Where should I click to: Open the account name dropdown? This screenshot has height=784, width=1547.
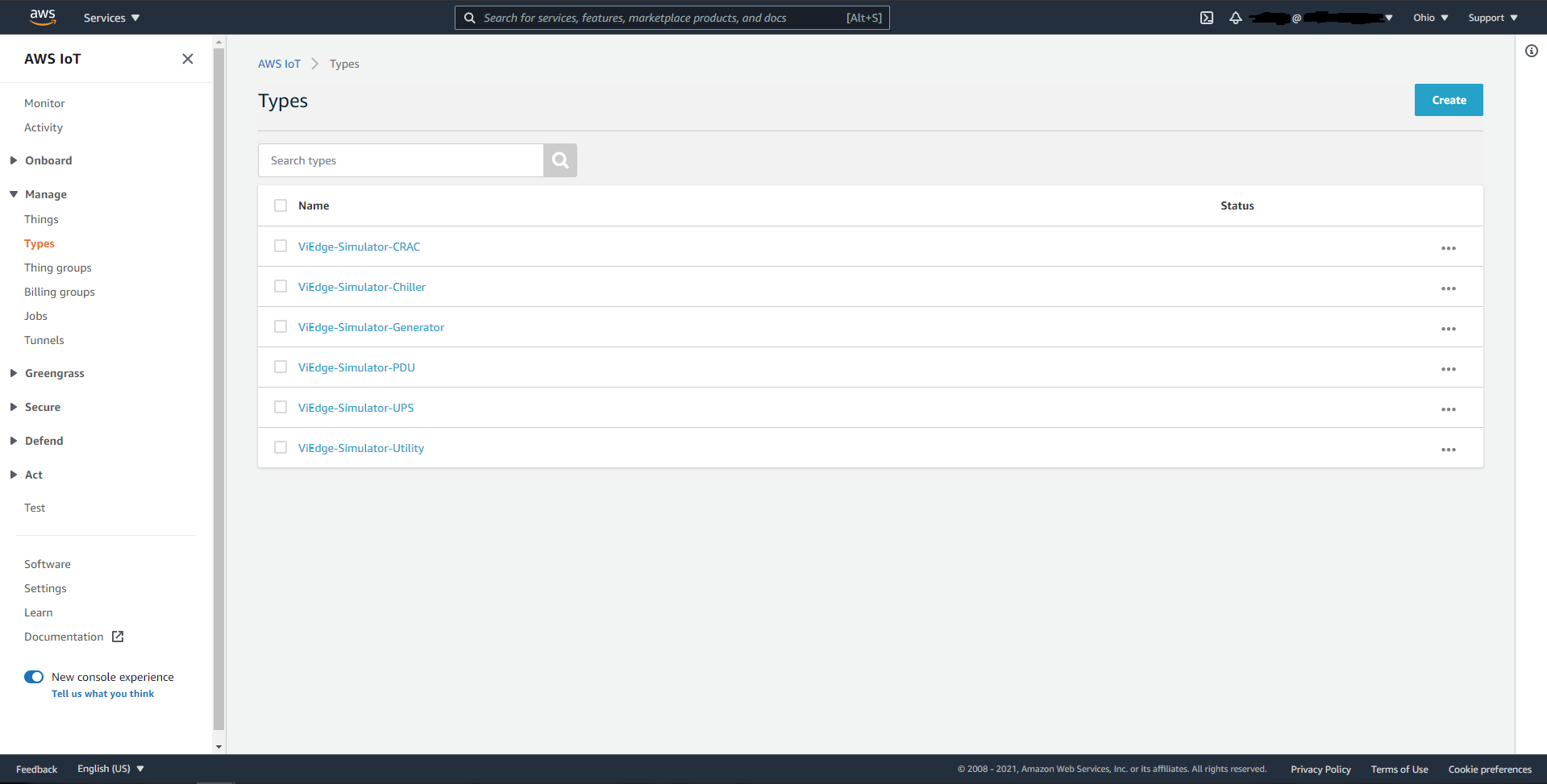1322,18
